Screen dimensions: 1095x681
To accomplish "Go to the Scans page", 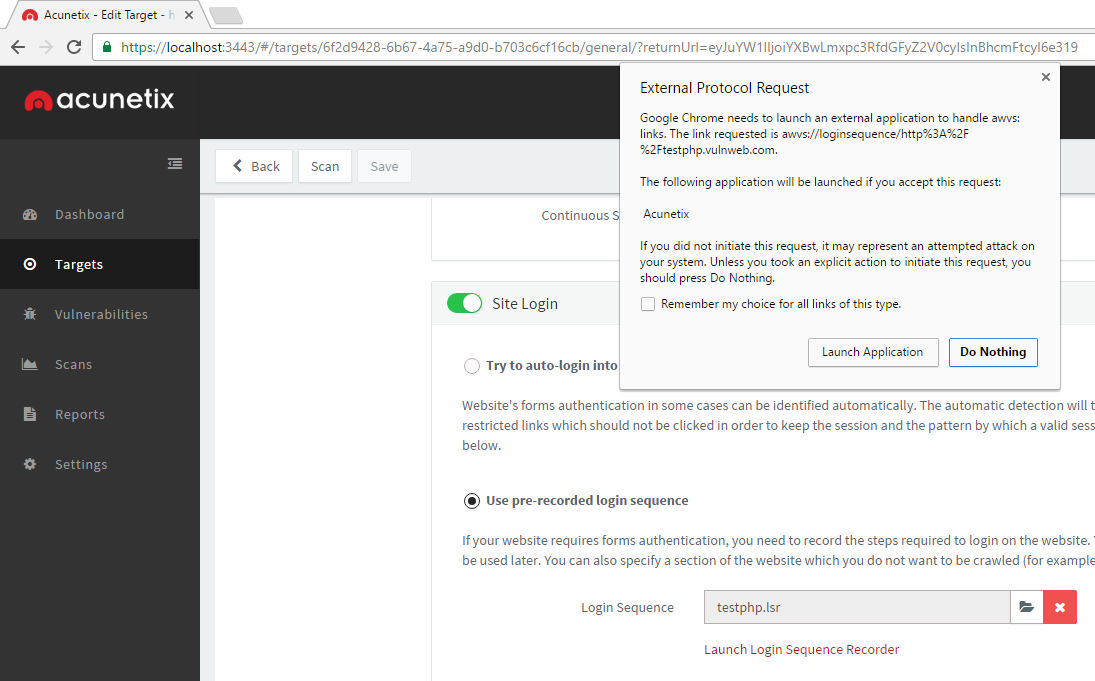I will coord(100,365).
